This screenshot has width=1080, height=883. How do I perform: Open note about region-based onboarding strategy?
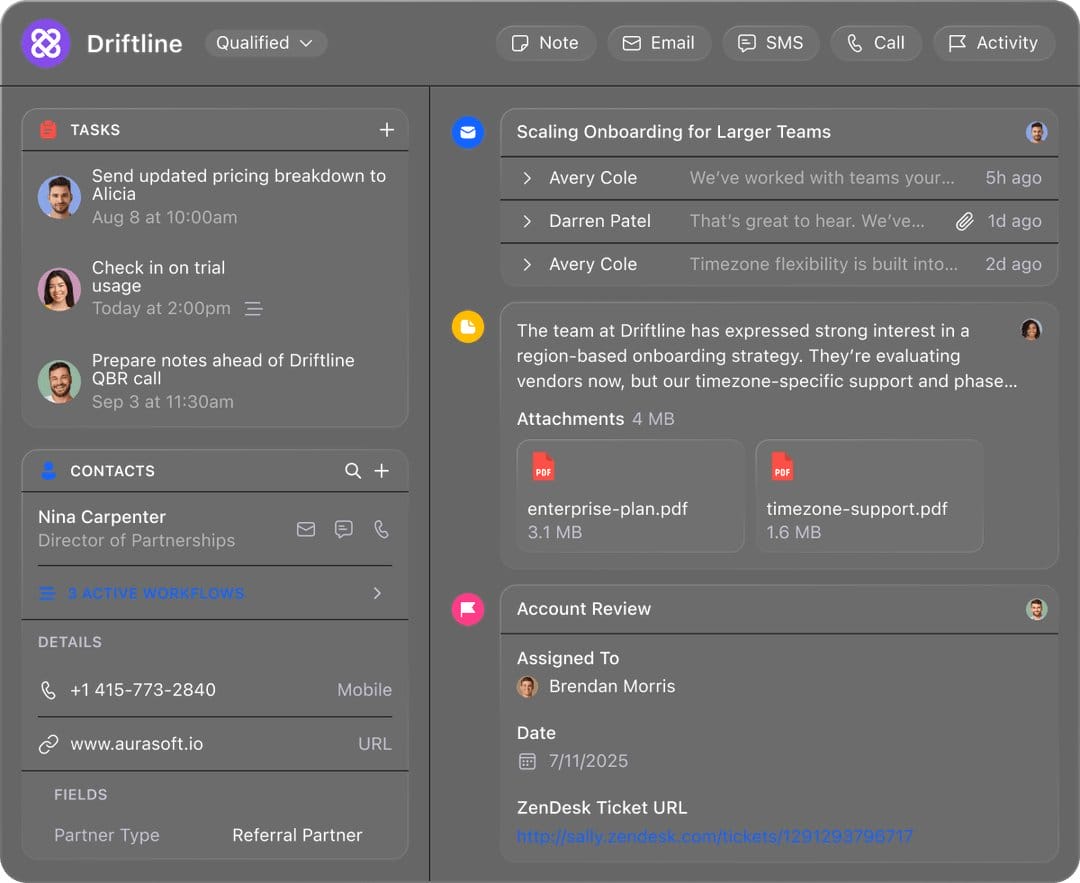click(767, 356)
